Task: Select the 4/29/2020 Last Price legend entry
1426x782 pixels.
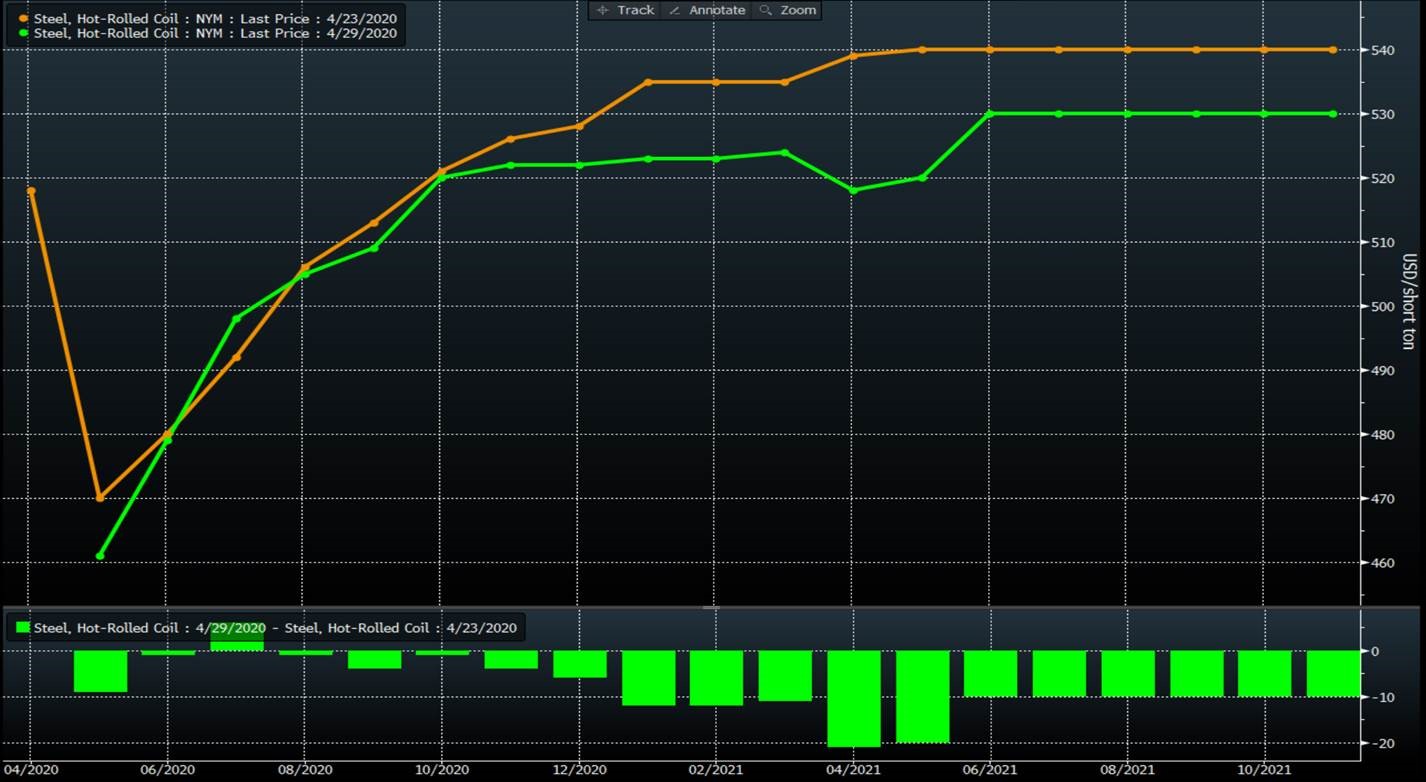Action: 215,33
